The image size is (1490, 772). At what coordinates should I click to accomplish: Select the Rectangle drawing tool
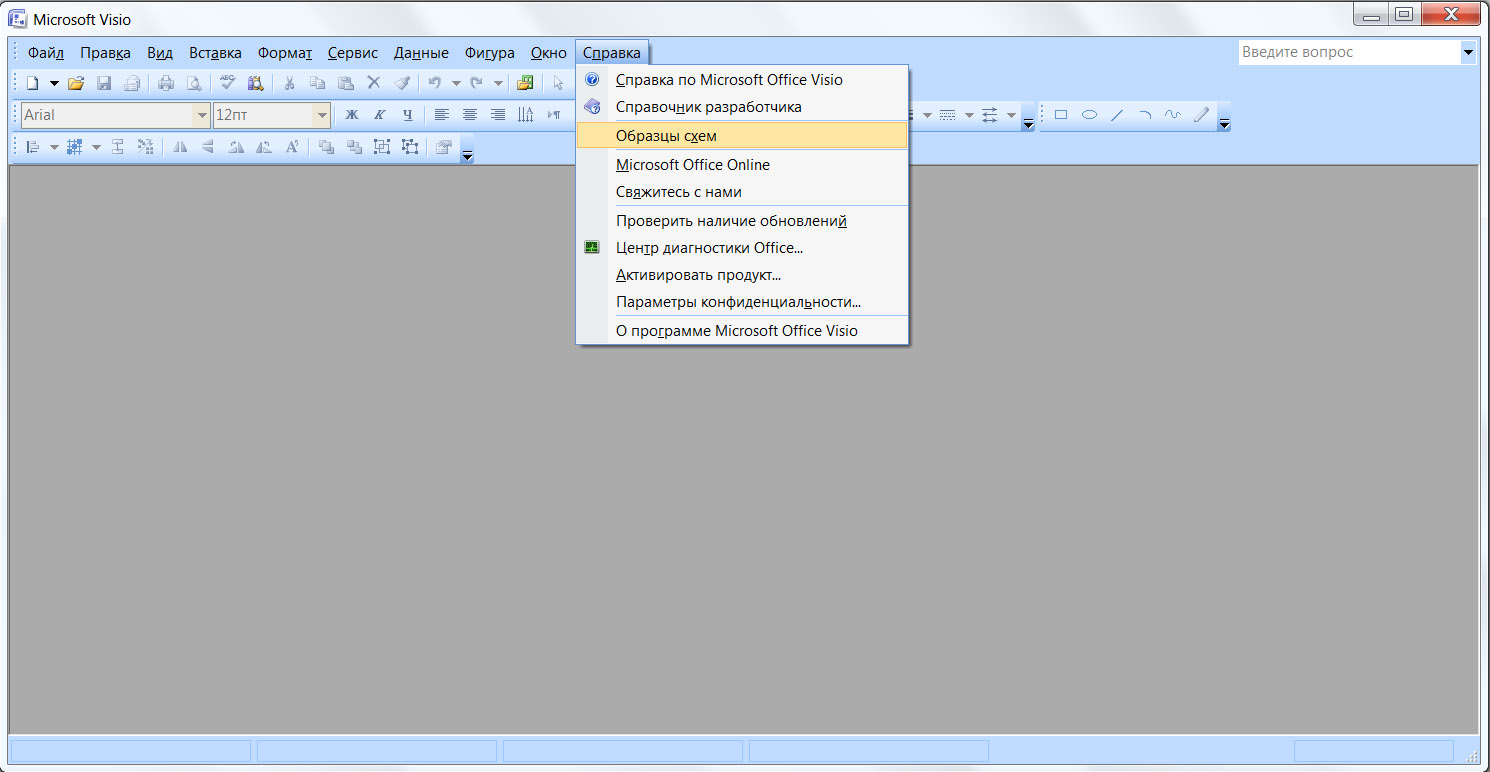pos(1061,115)
